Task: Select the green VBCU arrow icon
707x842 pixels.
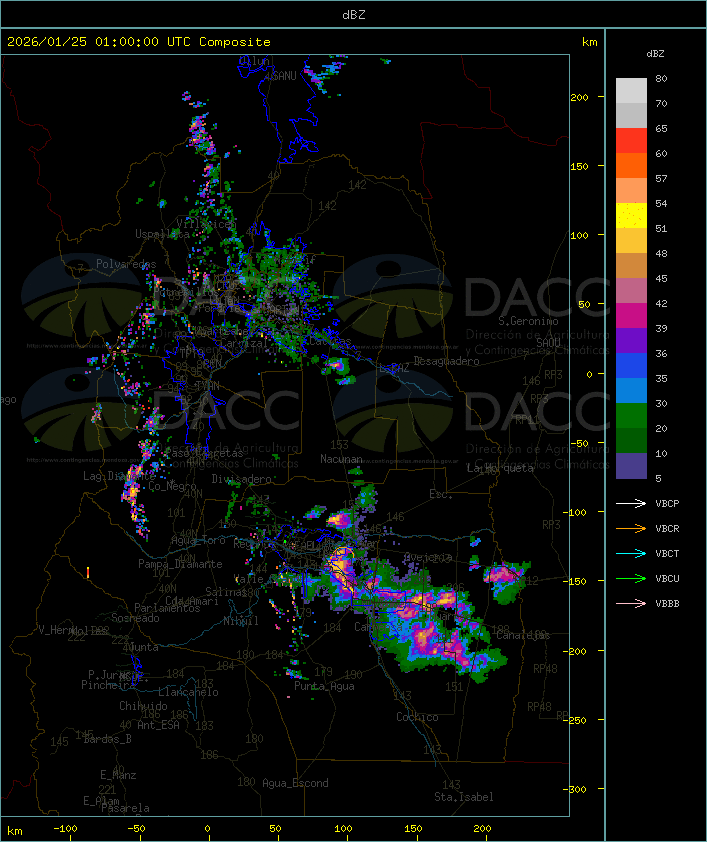Action: [x=630, y=578]
